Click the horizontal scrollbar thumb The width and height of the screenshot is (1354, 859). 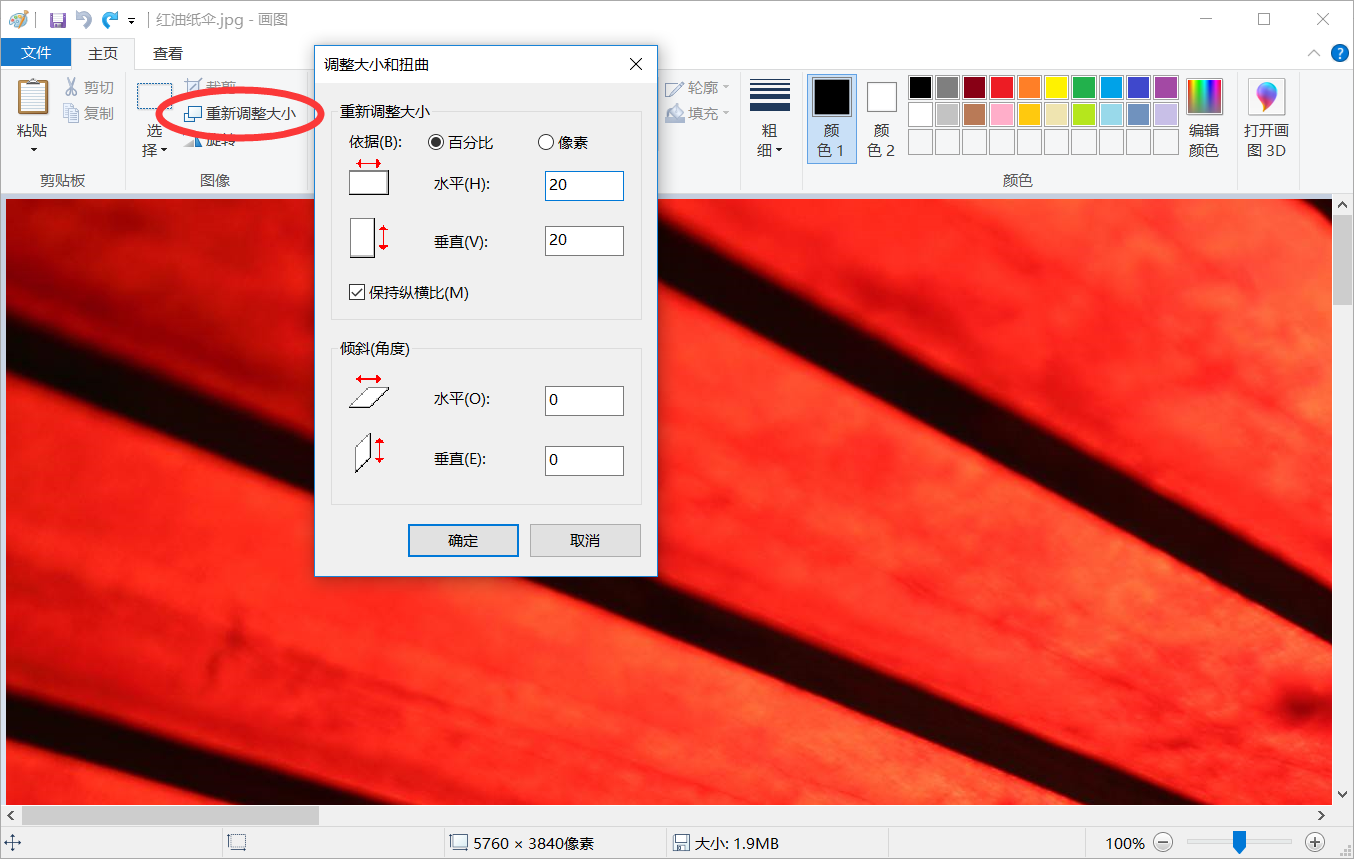click(x=170, y=816)
